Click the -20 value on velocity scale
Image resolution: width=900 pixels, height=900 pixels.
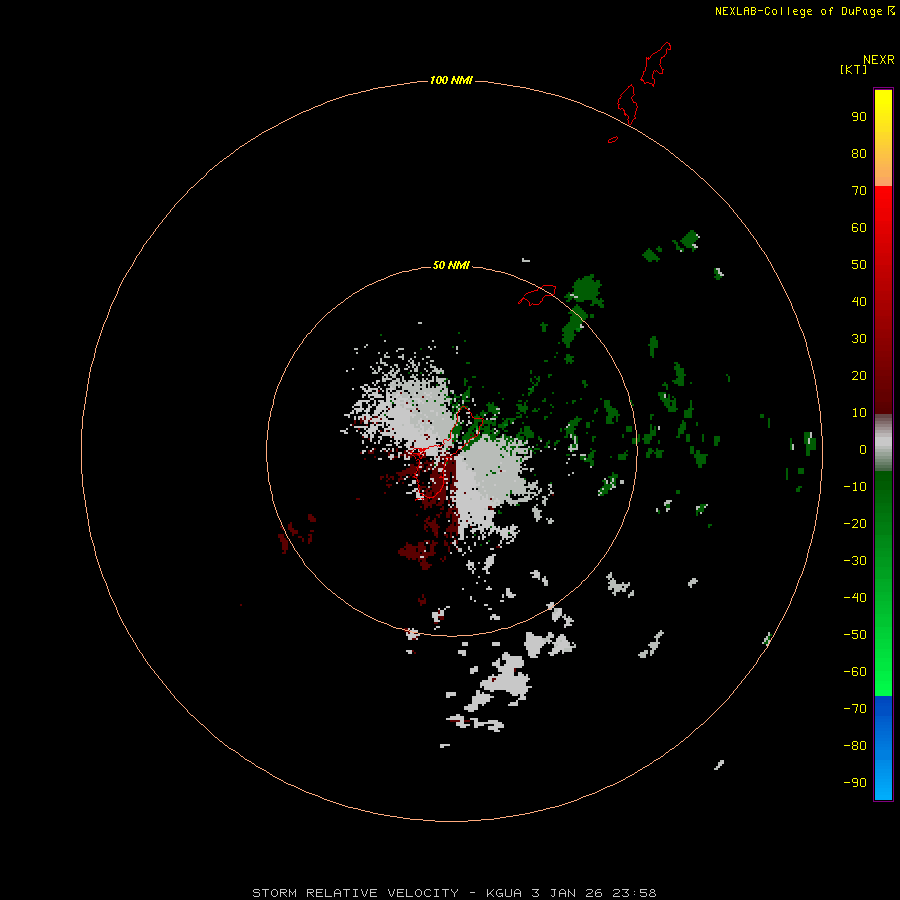pyautogui.click(x=855, y=524)
